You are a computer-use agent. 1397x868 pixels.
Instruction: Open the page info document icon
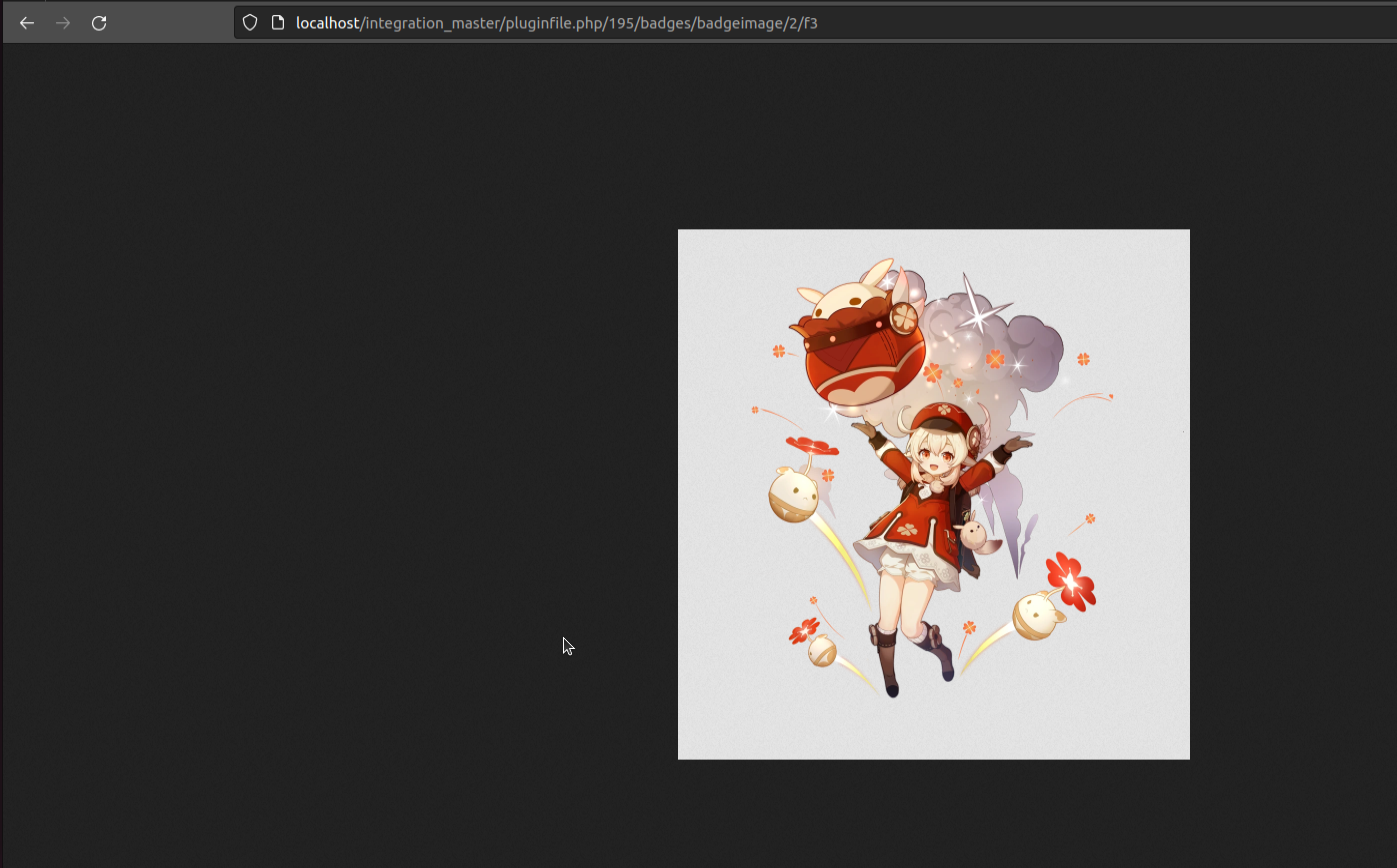tap(278, 22)
